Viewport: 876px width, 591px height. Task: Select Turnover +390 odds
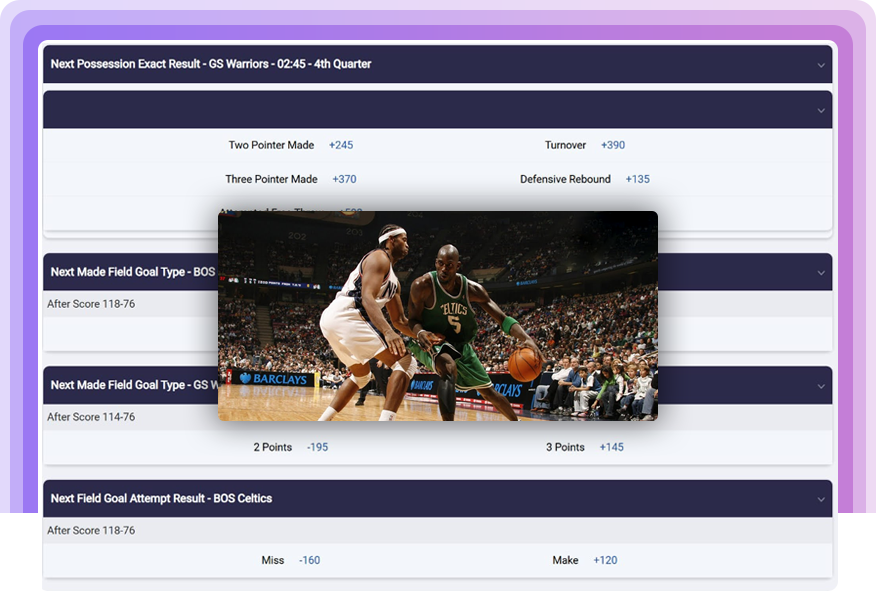(613, 145)
